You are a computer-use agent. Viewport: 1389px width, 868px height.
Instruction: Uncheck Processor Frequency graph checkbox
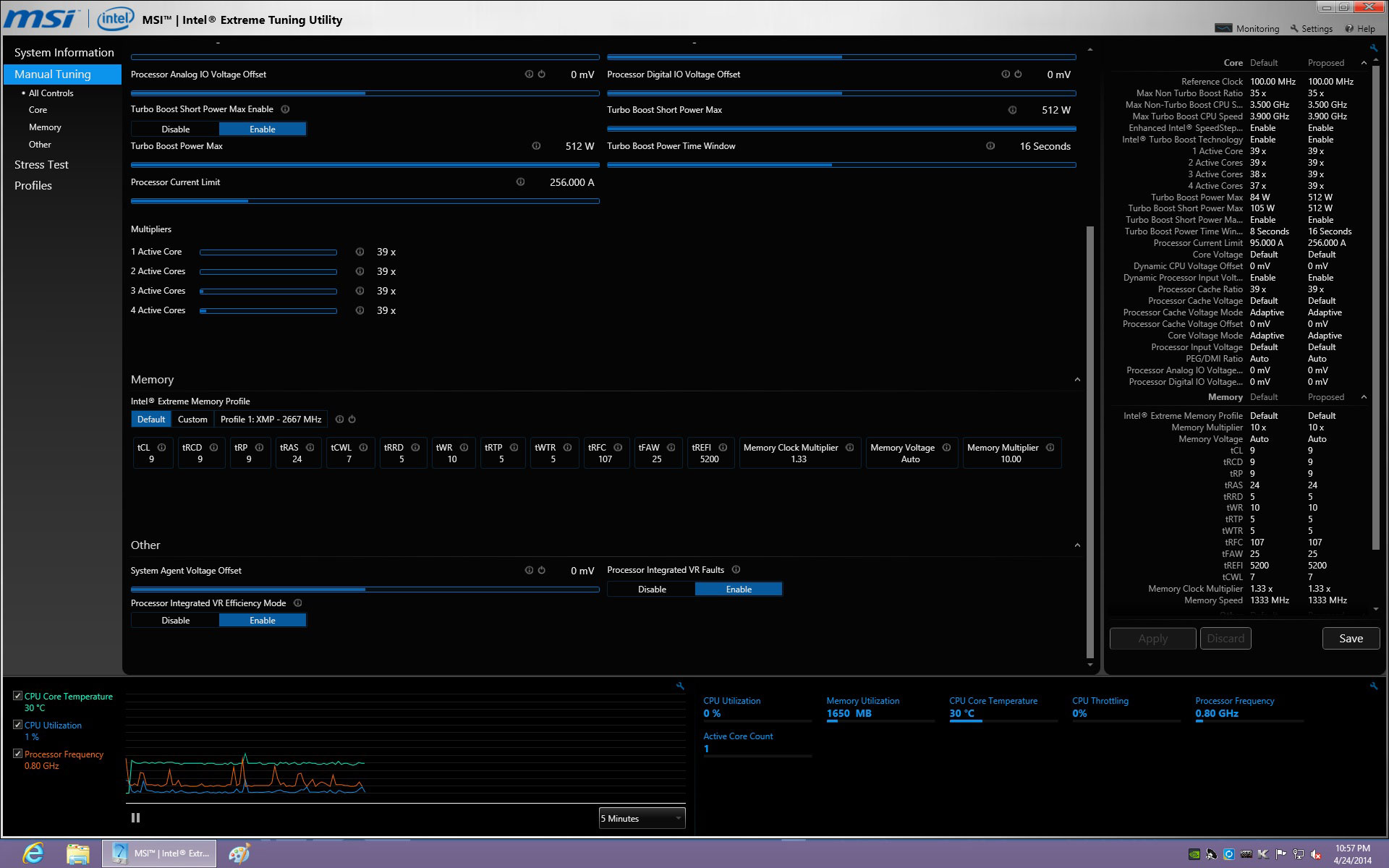(x=18, y=754)
